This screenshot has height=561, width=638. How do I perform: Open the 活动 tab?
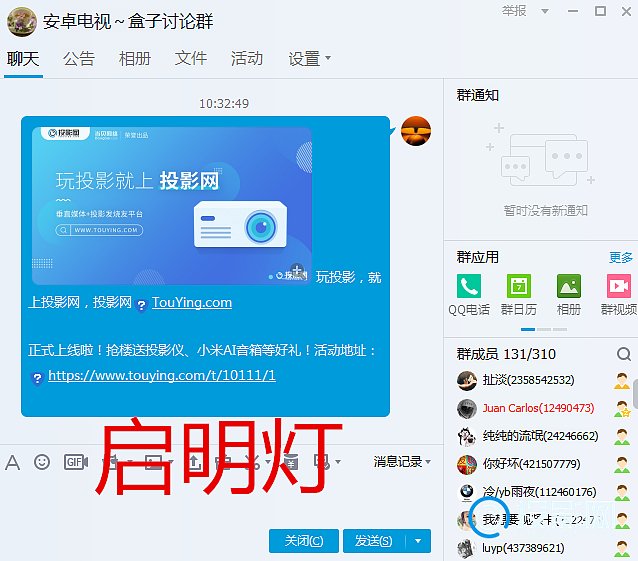click(x=247, y=59)
